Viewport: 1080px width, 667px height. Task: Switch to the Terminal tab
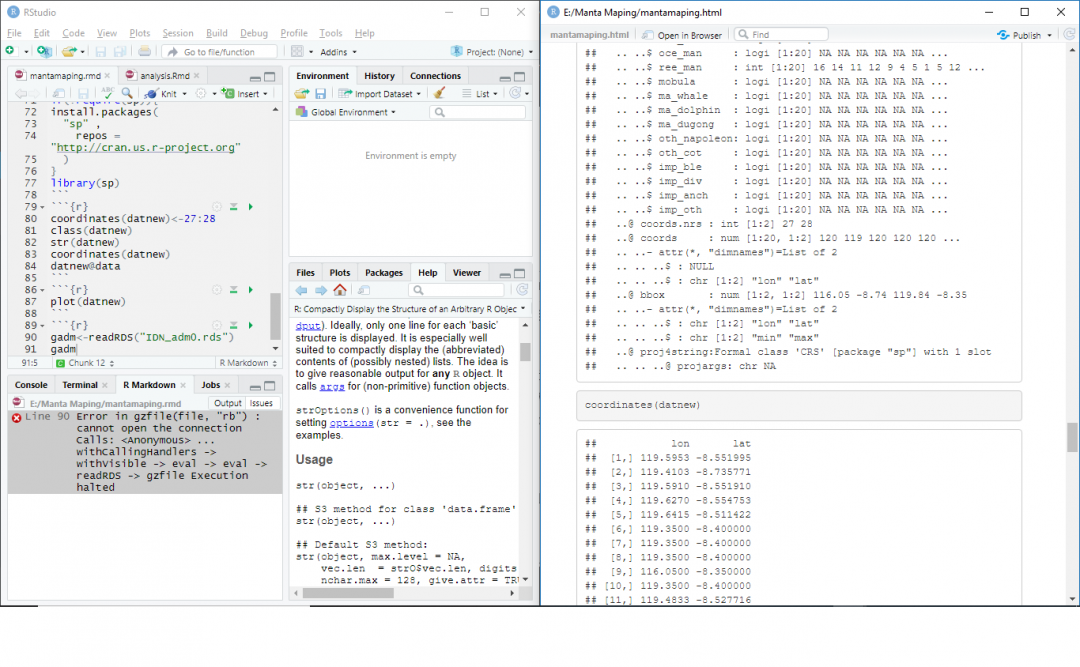point(80,385)
